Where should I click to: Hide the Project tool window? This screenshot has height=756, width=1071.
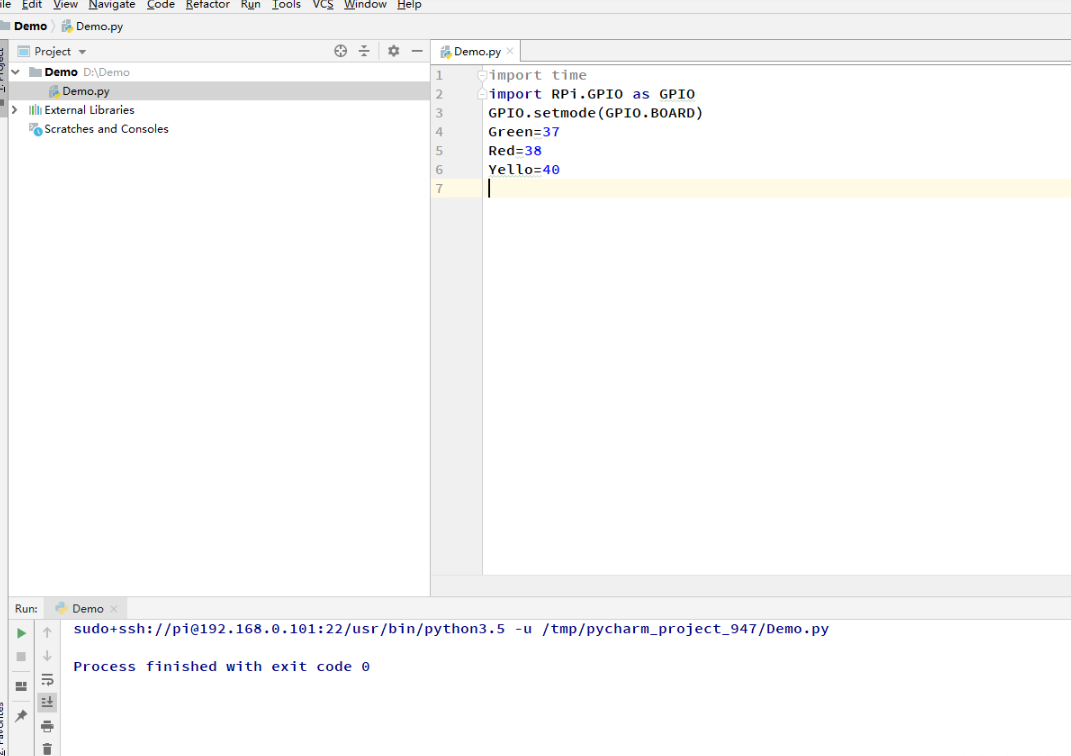[417, 51]
